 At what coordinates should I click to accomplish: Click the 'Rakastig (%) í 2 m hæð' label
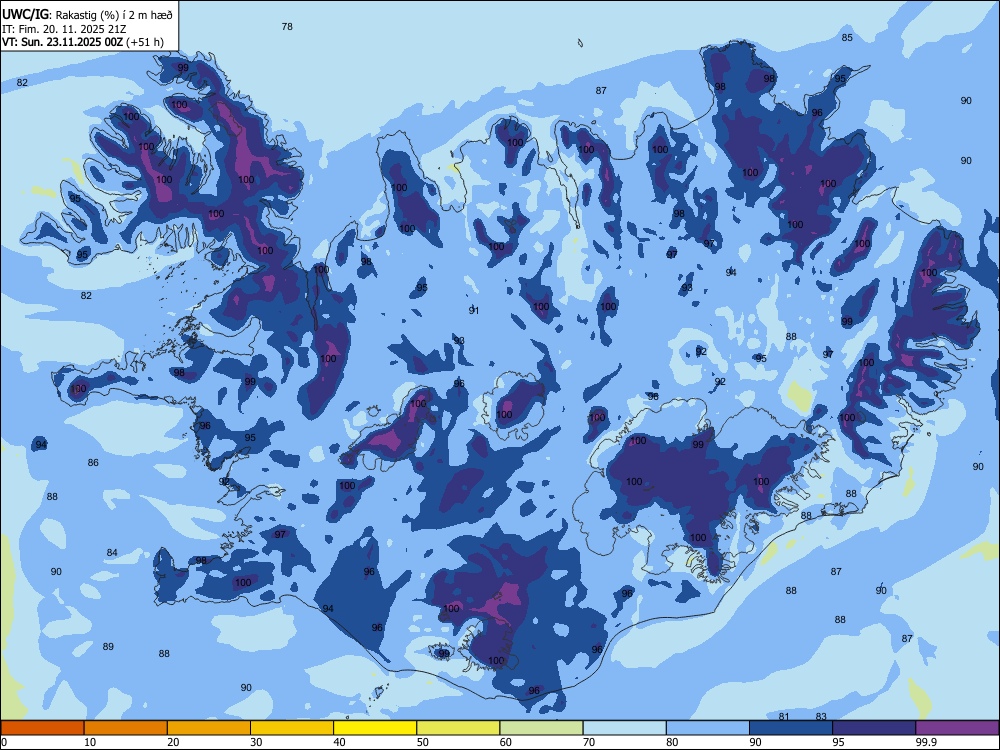(x=114, y=15)
